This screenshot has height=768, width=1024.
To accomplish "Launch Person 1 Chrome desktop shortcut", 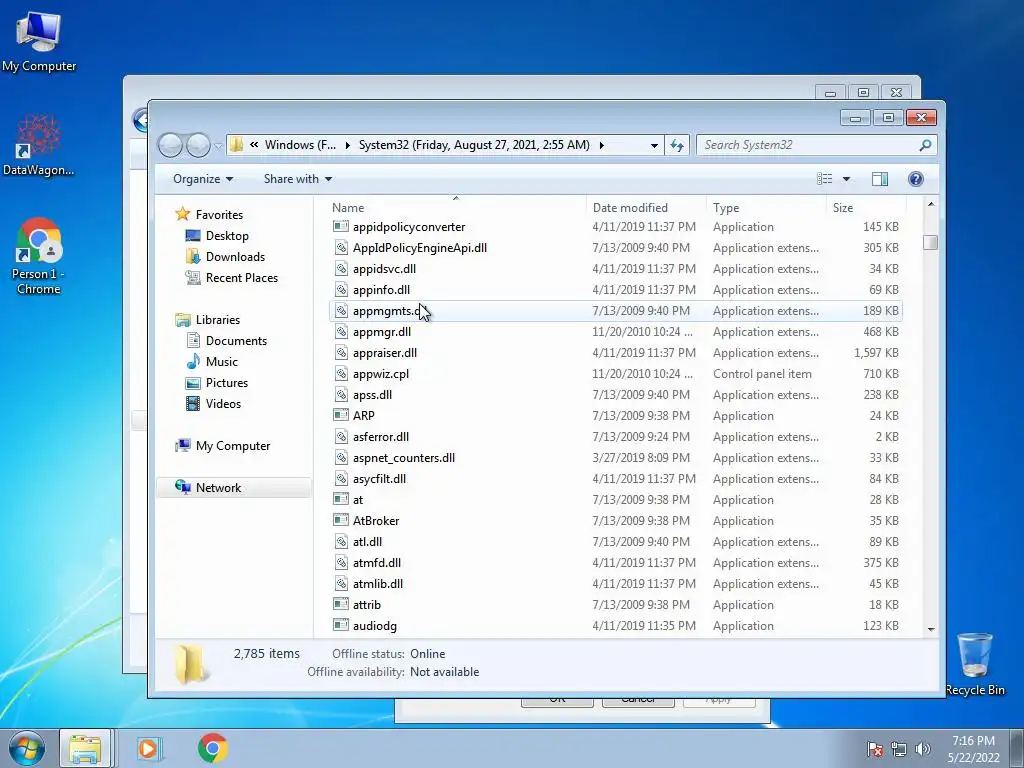I will 39,256.
